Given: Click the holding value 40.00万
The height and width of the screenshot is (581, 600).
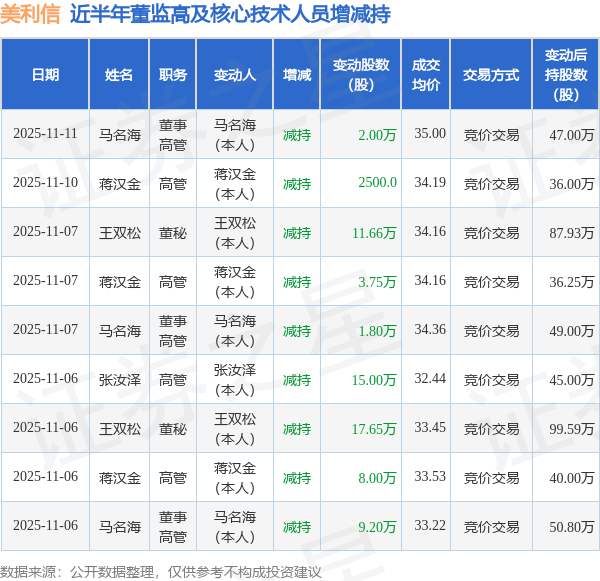Looking at the screenshot, I should click(572, 478).
